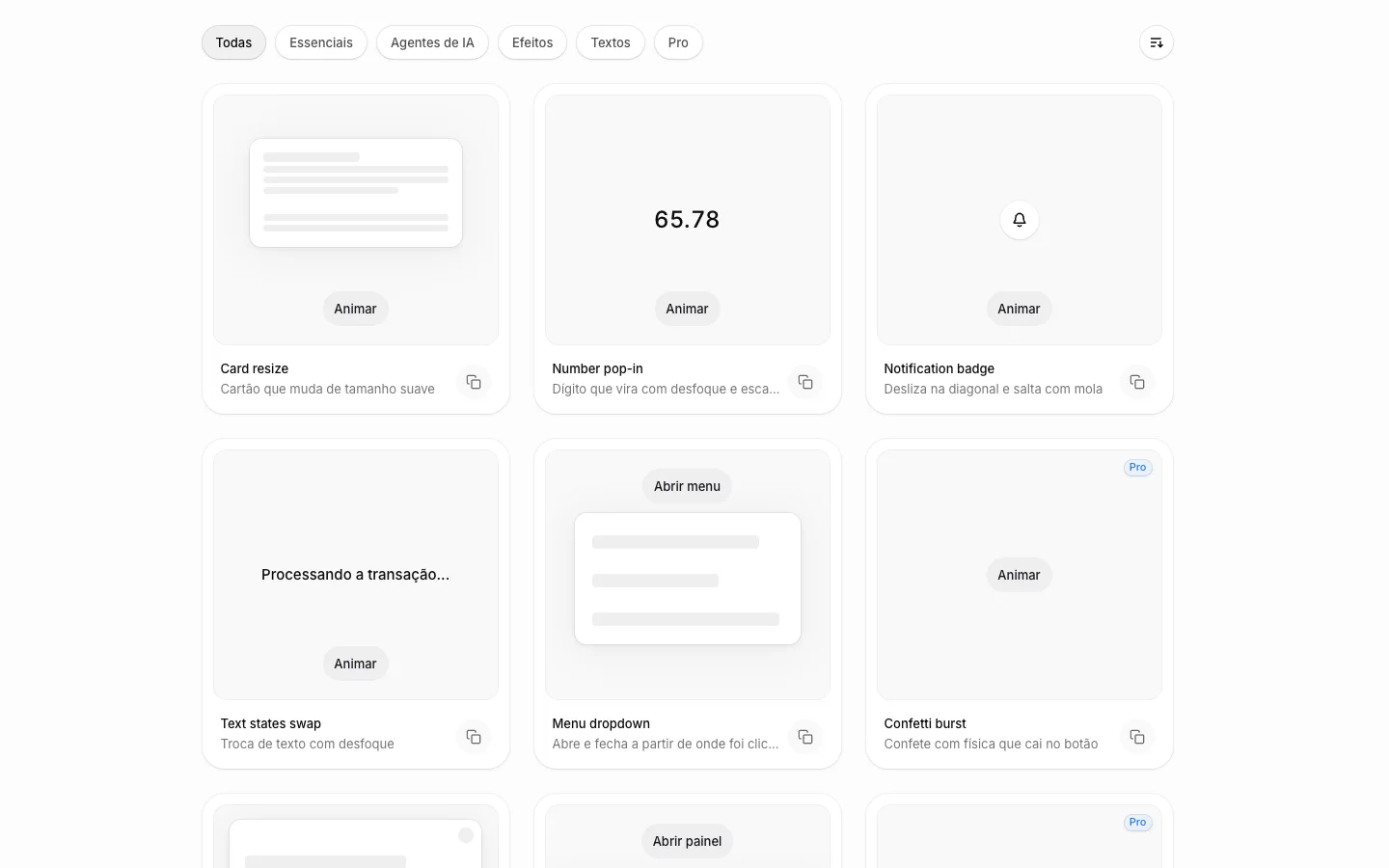Click 'Confete com física que cai no botão' text
This screenshot has width=1389, height=868.
[x=992, y=744]
